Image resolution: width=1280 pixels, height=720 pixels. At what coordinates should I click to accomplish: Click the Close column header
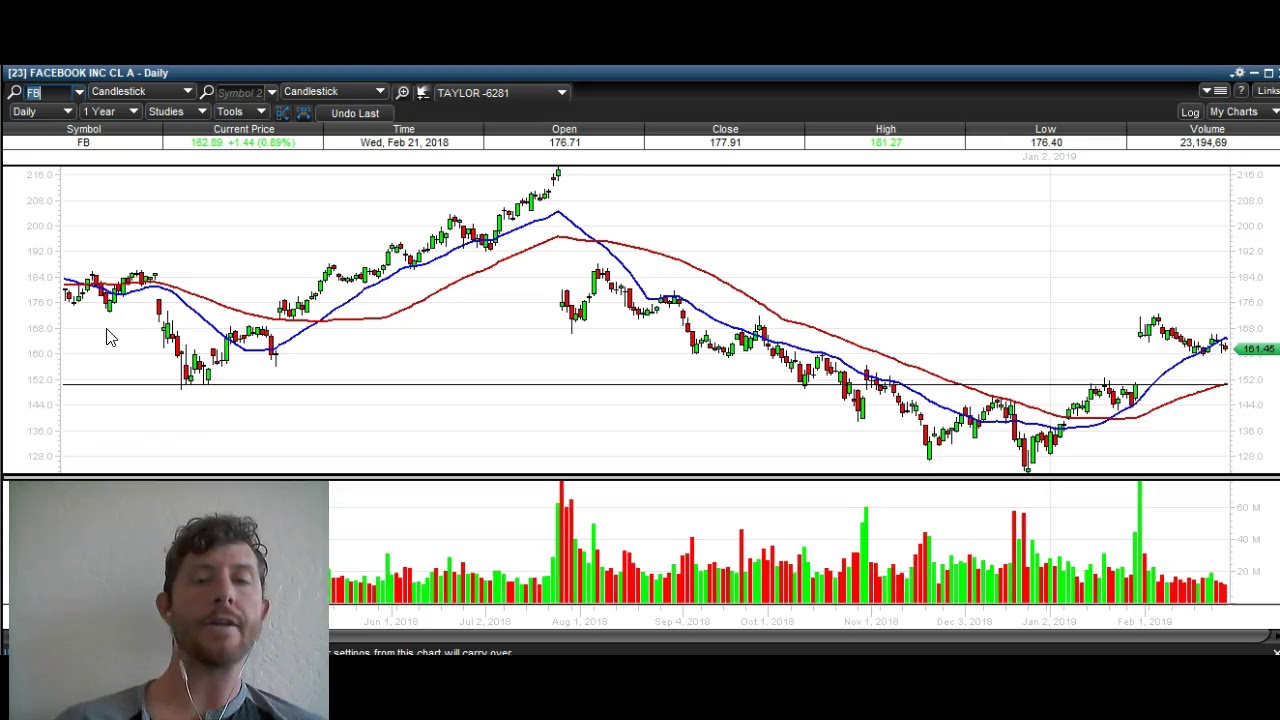tap(725, 129)
